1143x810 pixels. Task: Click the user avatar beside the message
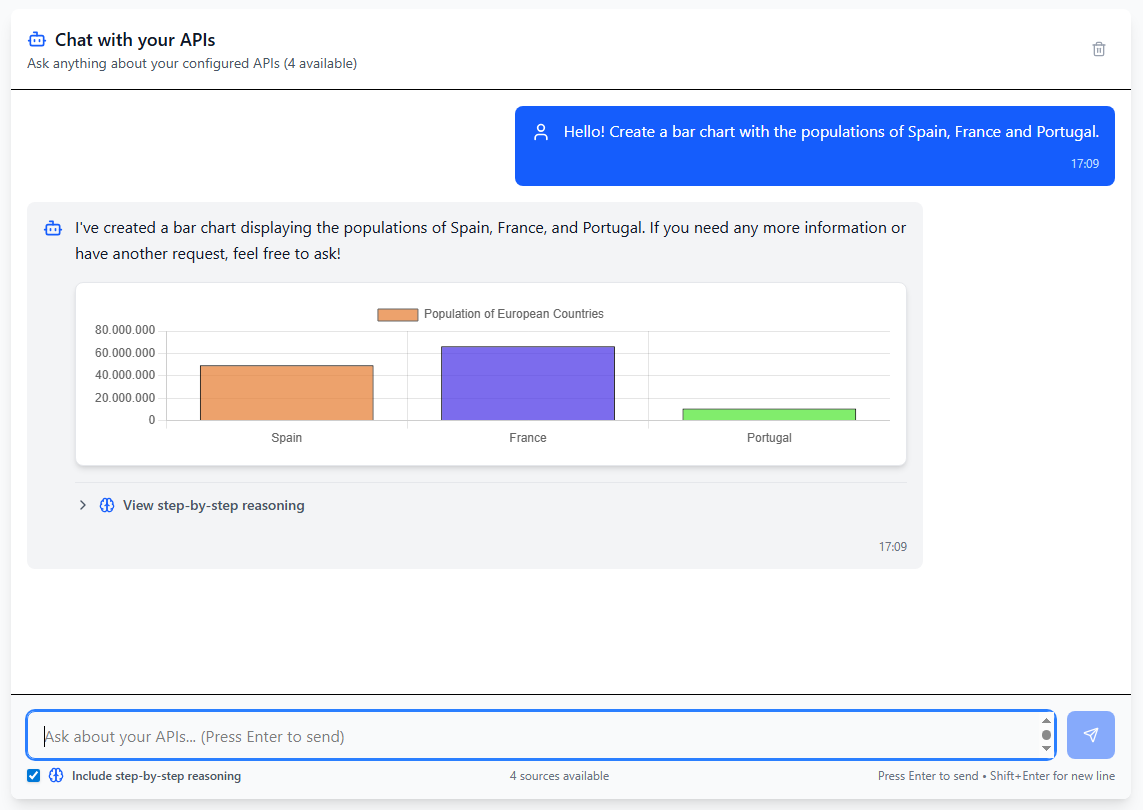[x=541, y=131]
